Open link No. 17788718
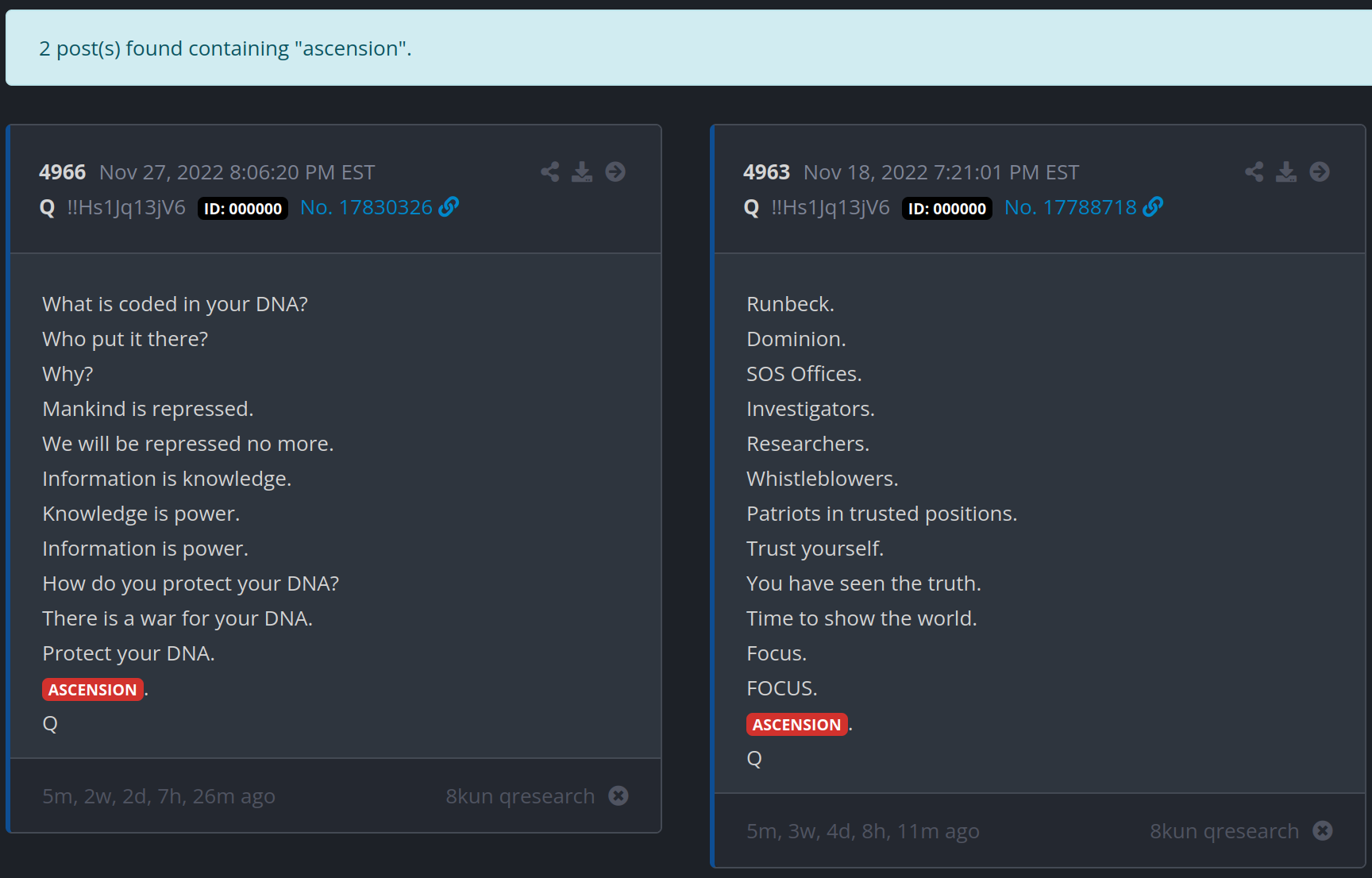This screenshot has width=1372, height=878. pyautogui.click(x=1070, y=207)
